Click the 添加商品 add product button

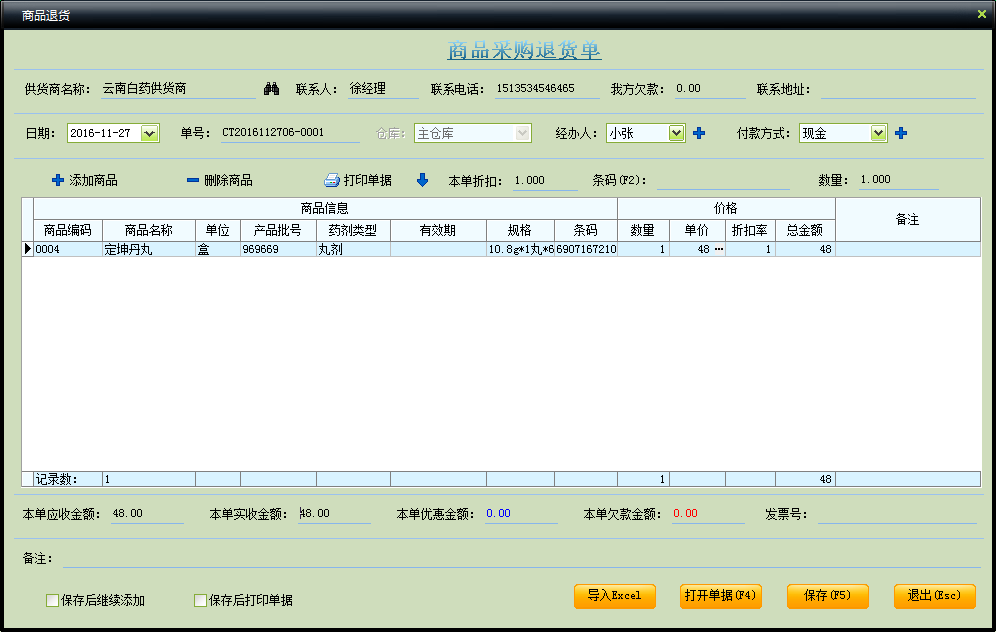84,180
